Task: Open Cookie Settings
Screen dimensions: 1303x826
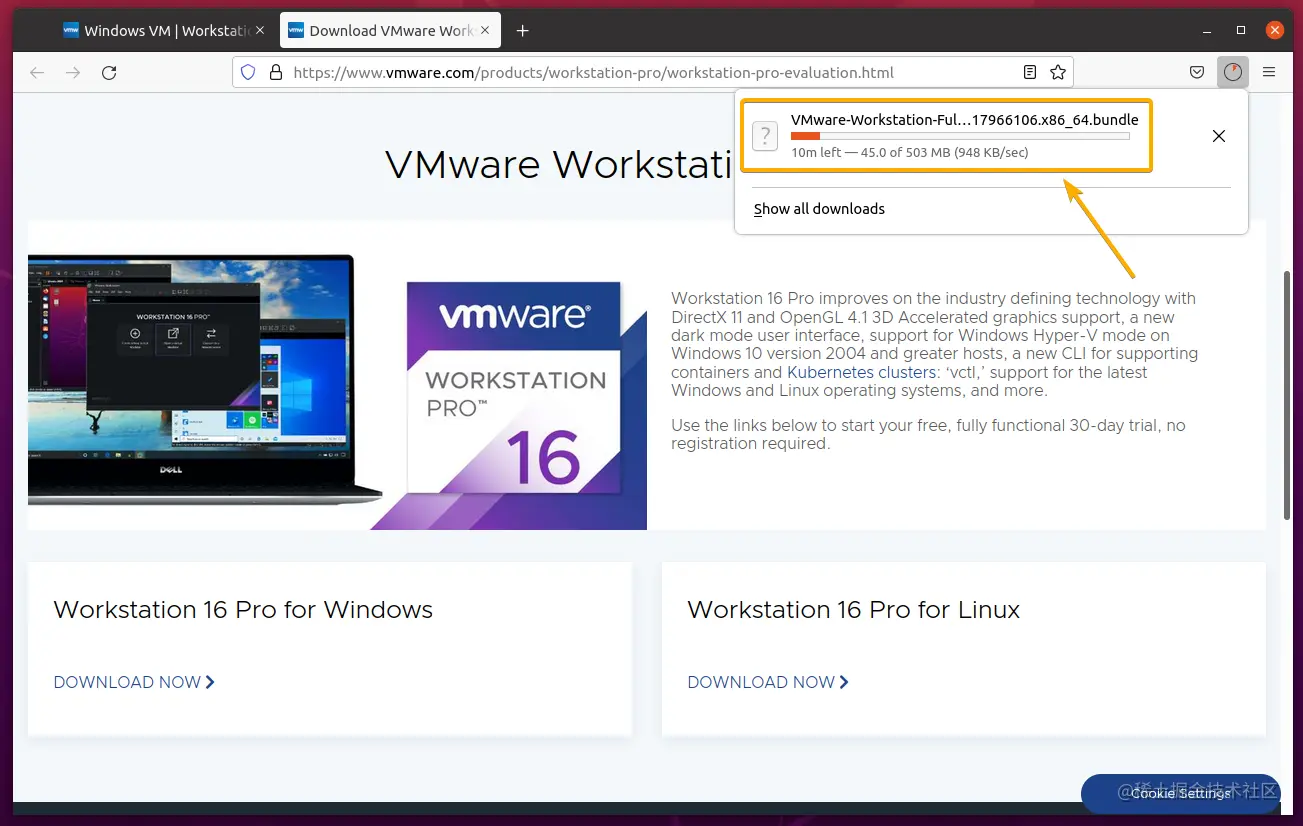Action: coord(1180,793)
